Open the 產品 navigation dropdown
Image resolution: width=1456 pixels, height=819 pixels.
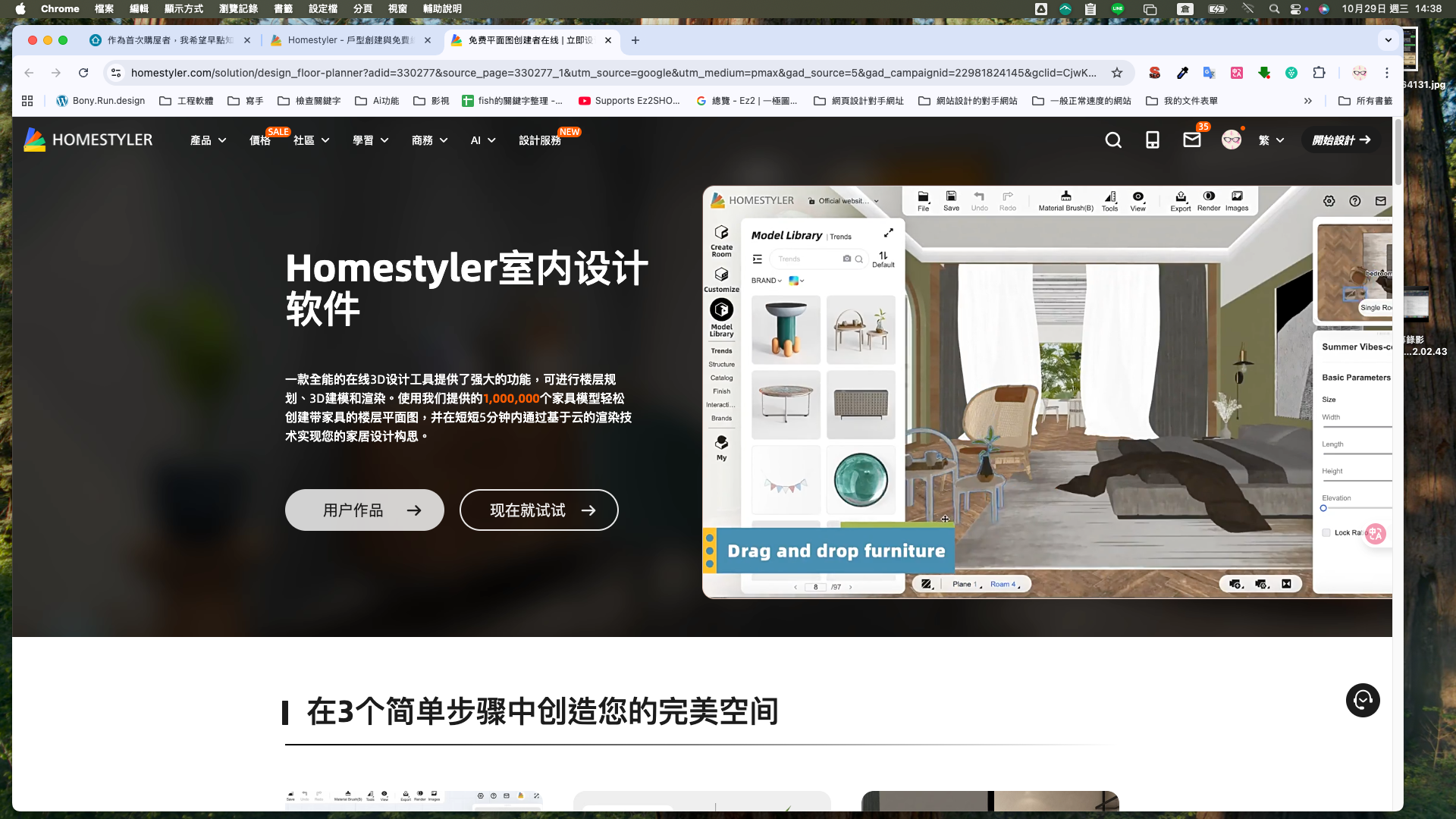click(x=207, y=140)
